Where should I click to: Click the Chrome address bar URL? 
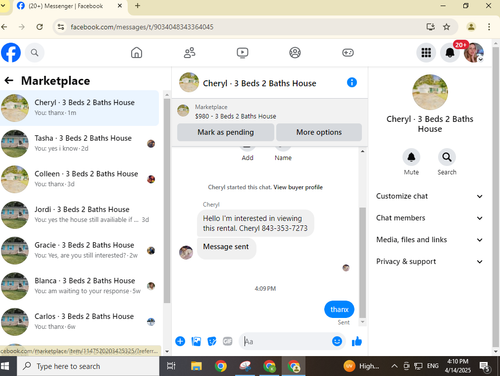(142, 27)
